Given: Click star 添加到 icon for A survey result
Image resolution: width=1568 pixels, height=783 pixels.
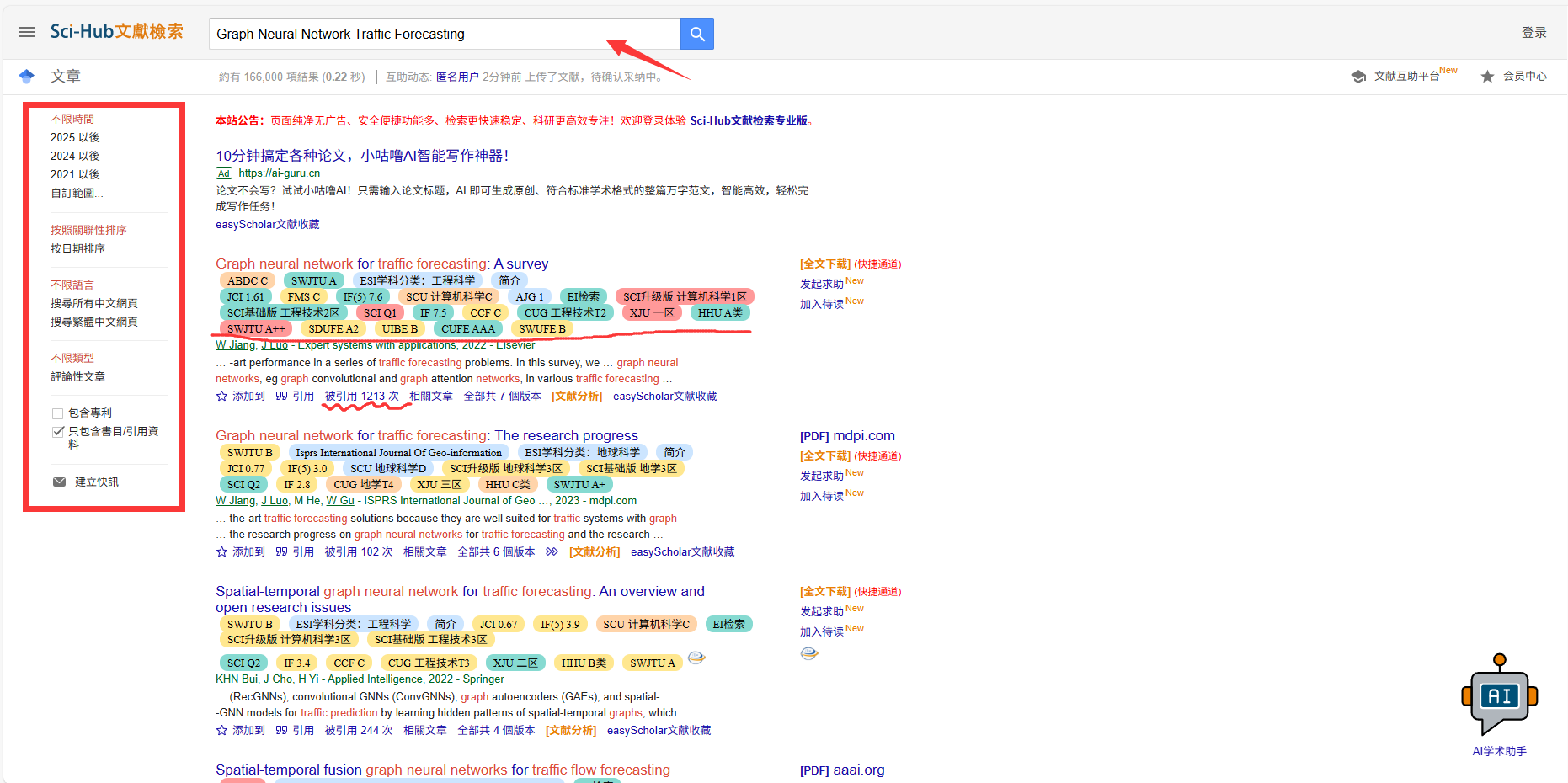Looking at the screenshot, I should pyautogui.click(x=221, y=396).
